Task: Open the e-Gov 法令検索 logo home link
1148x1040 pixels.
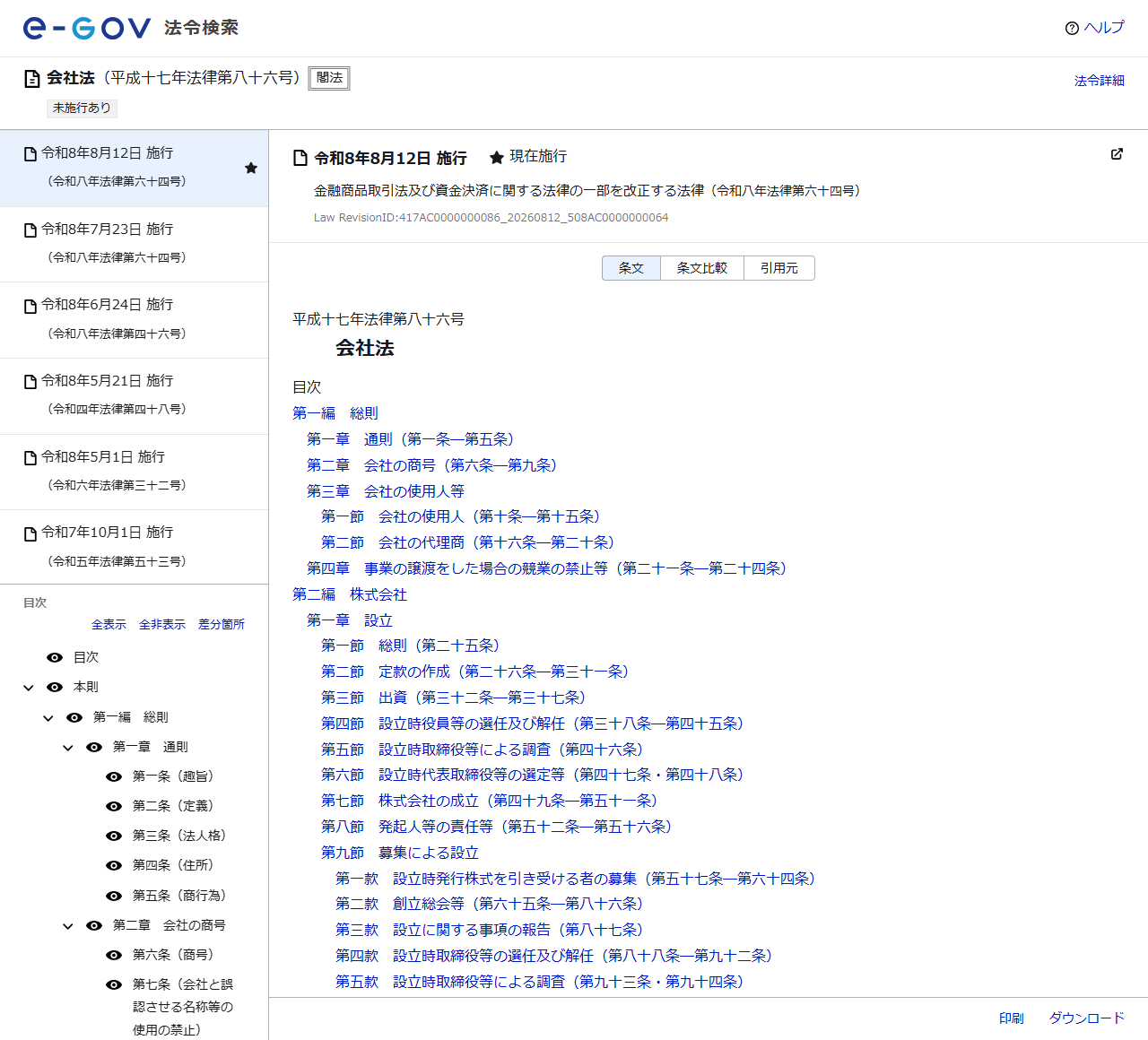Action: click(x=131, y=28)
